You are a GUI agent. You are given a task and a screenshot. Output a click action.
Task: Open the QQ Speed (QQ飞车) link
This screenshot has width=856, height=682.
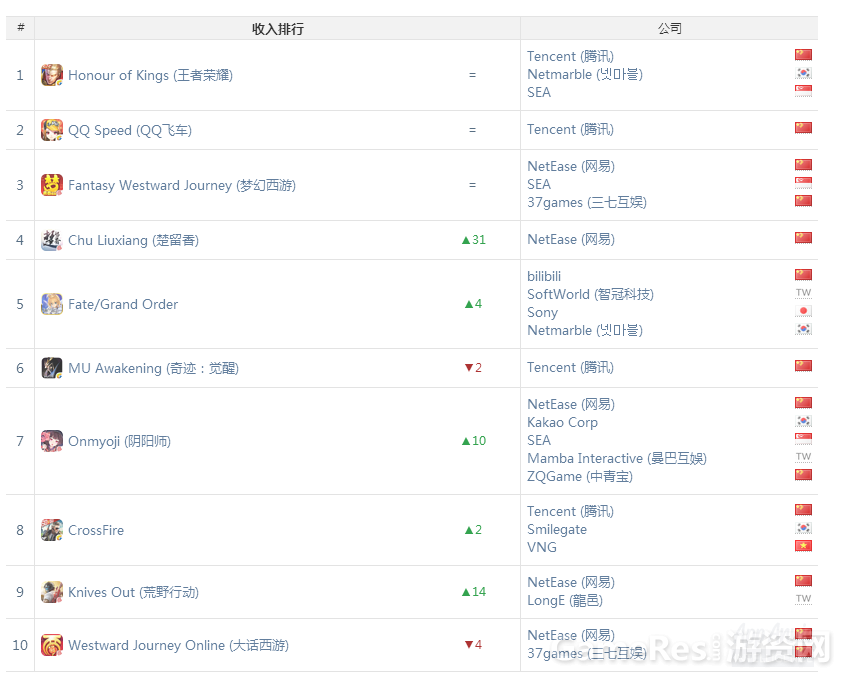click(130, 131)
